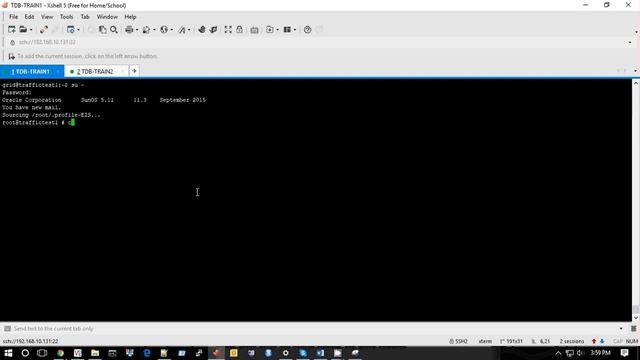Expand the Properties icon dropdown arrow
Viewport: 640px width, 360px height.
coord(78,30)
